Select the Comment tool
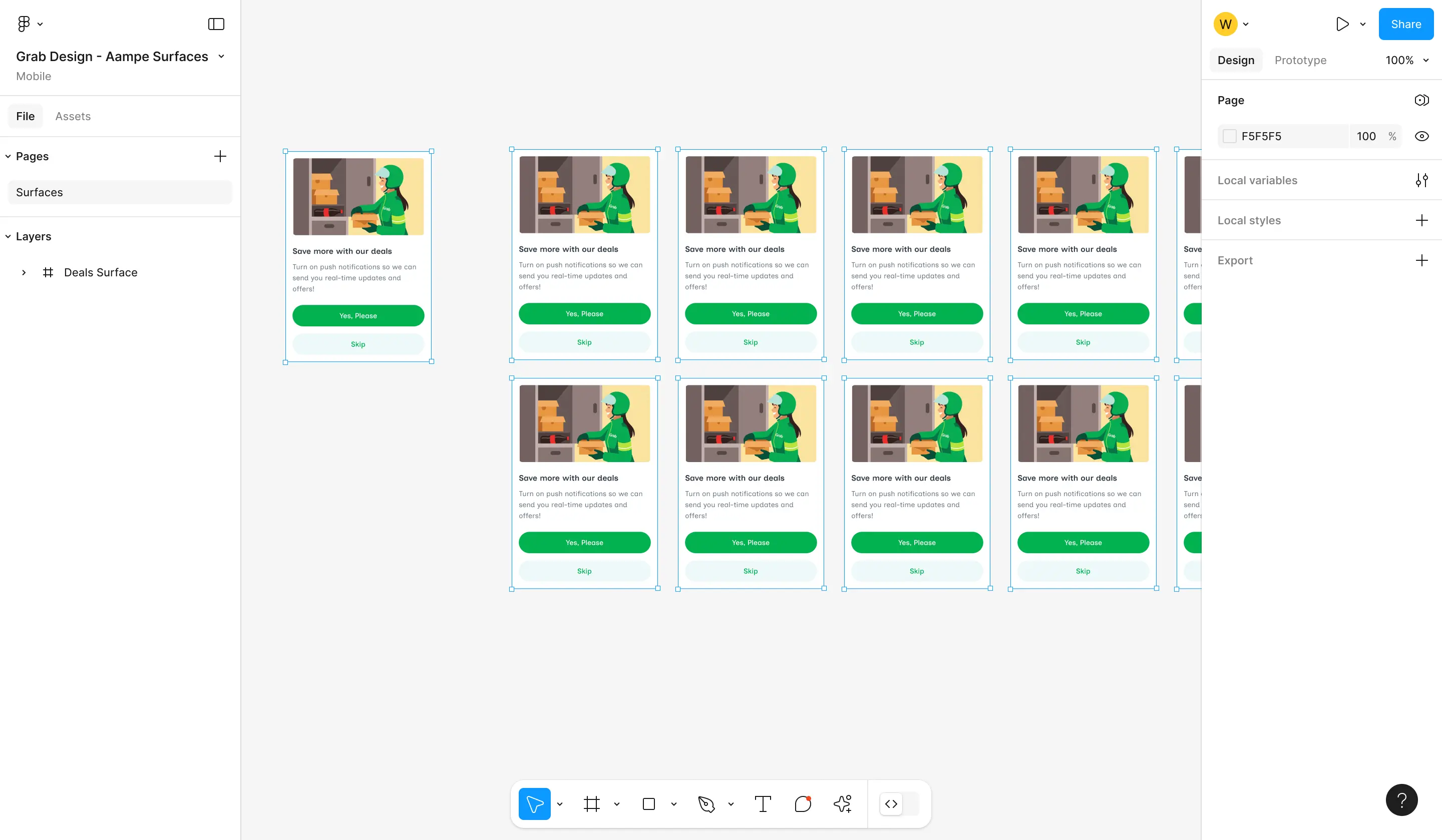Viewport: 1442px width, 840px height. point(803,804)
